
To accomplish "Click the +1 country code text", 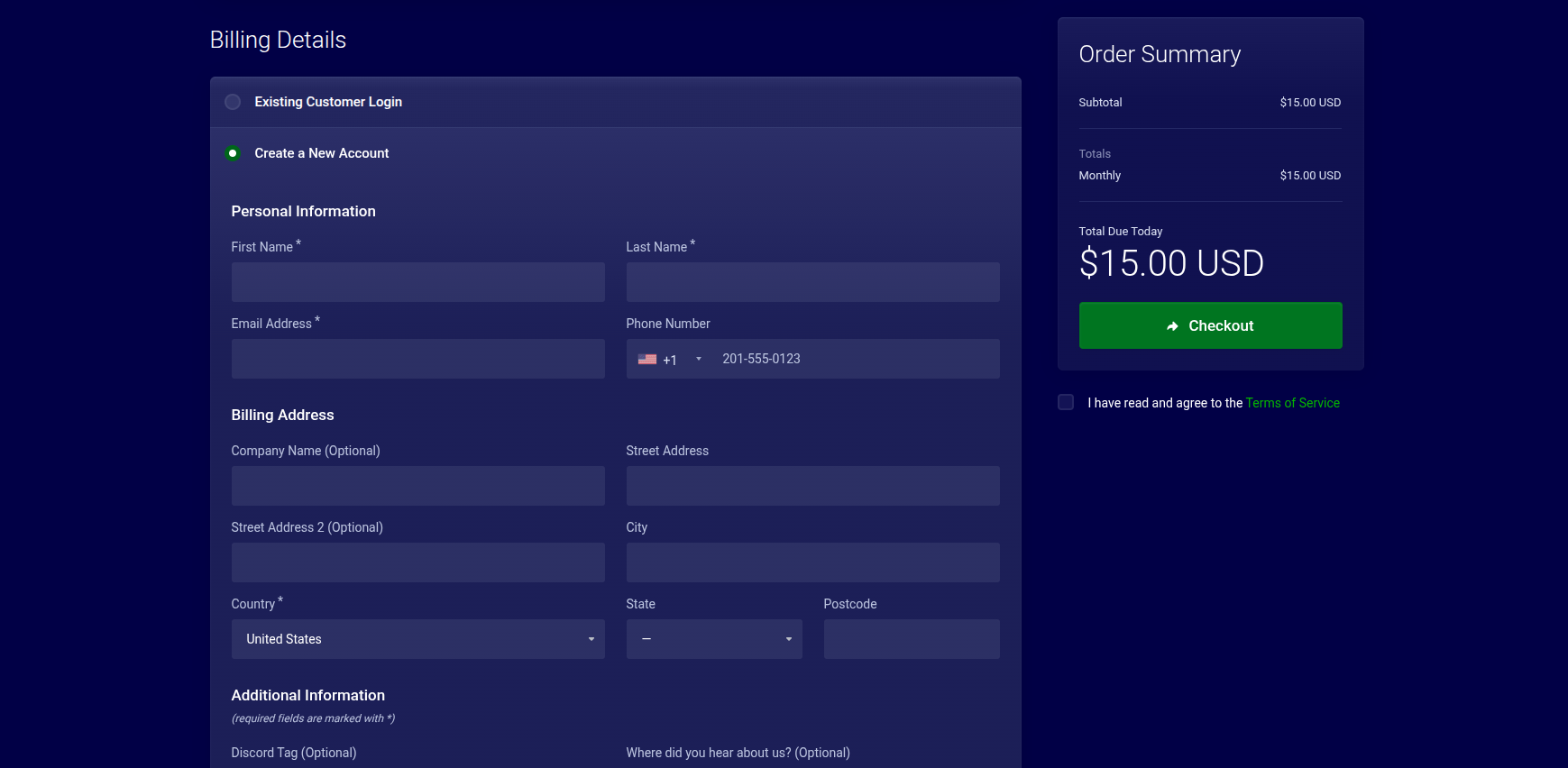I will point(670,360).
